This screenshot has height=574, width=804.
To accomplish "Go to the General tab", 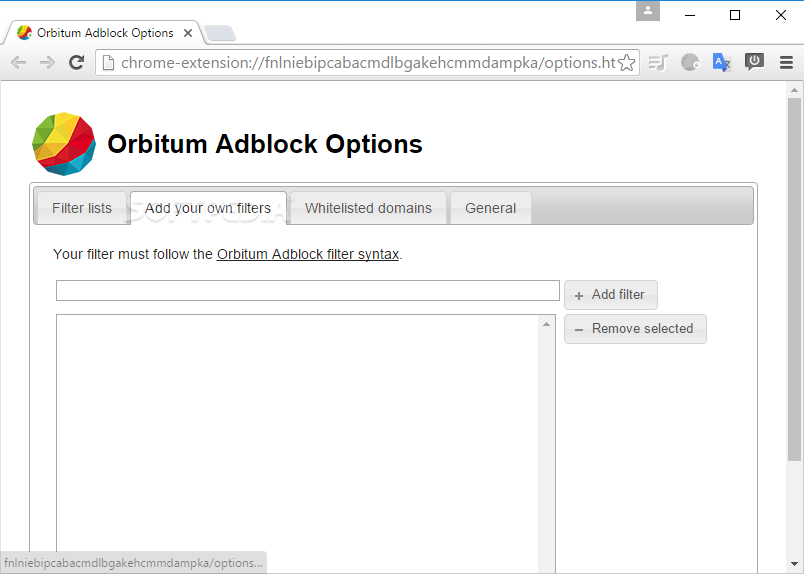I will coord(490,208).
